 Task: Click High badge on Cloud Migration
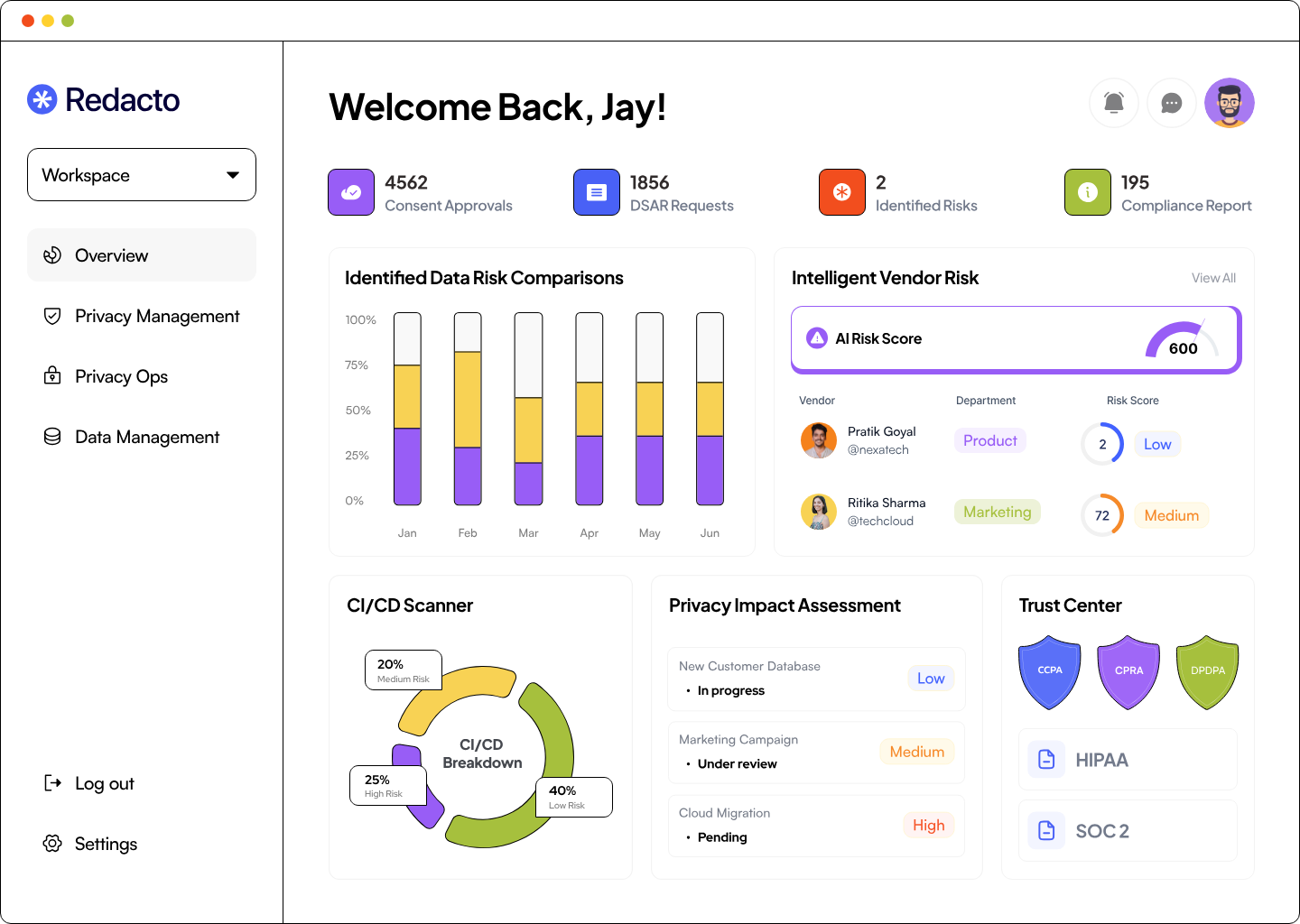click(x=929, y=825)
